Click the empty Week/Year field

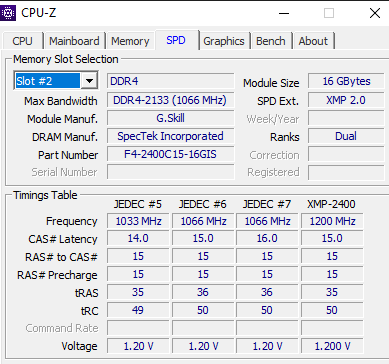347,118
